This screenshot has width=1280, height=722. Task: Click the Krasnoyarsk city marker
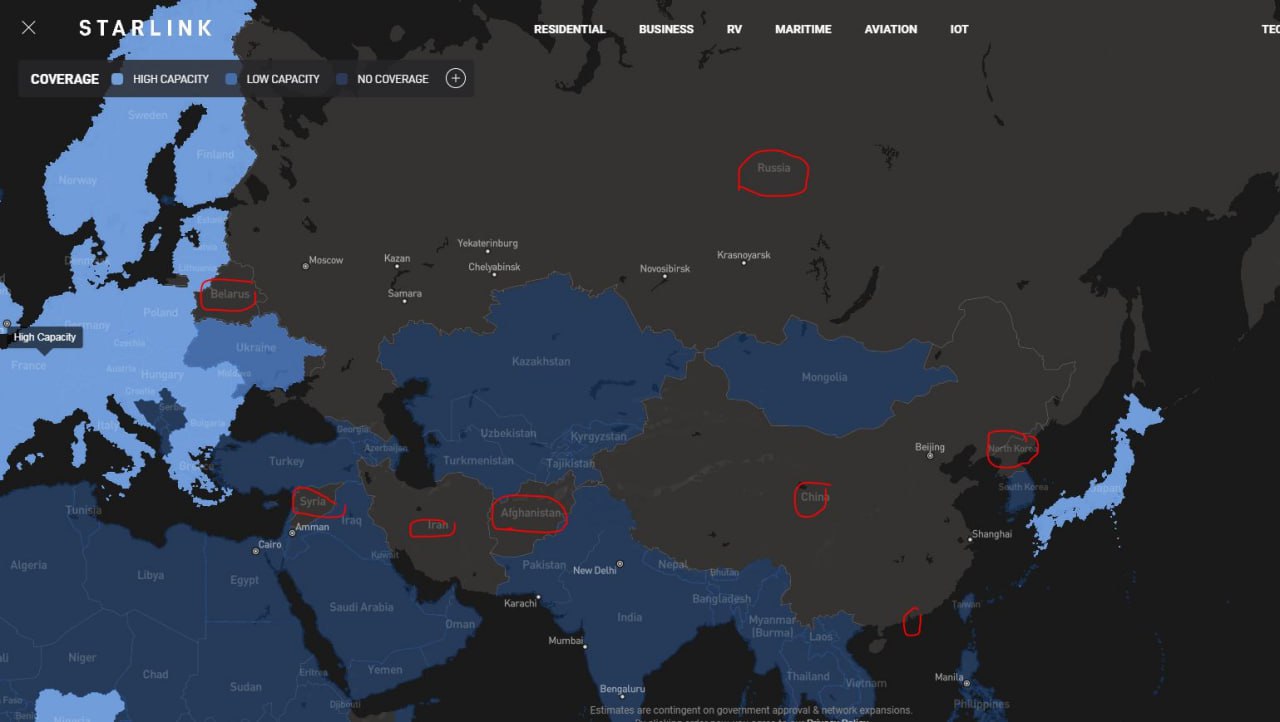(743, 263)
